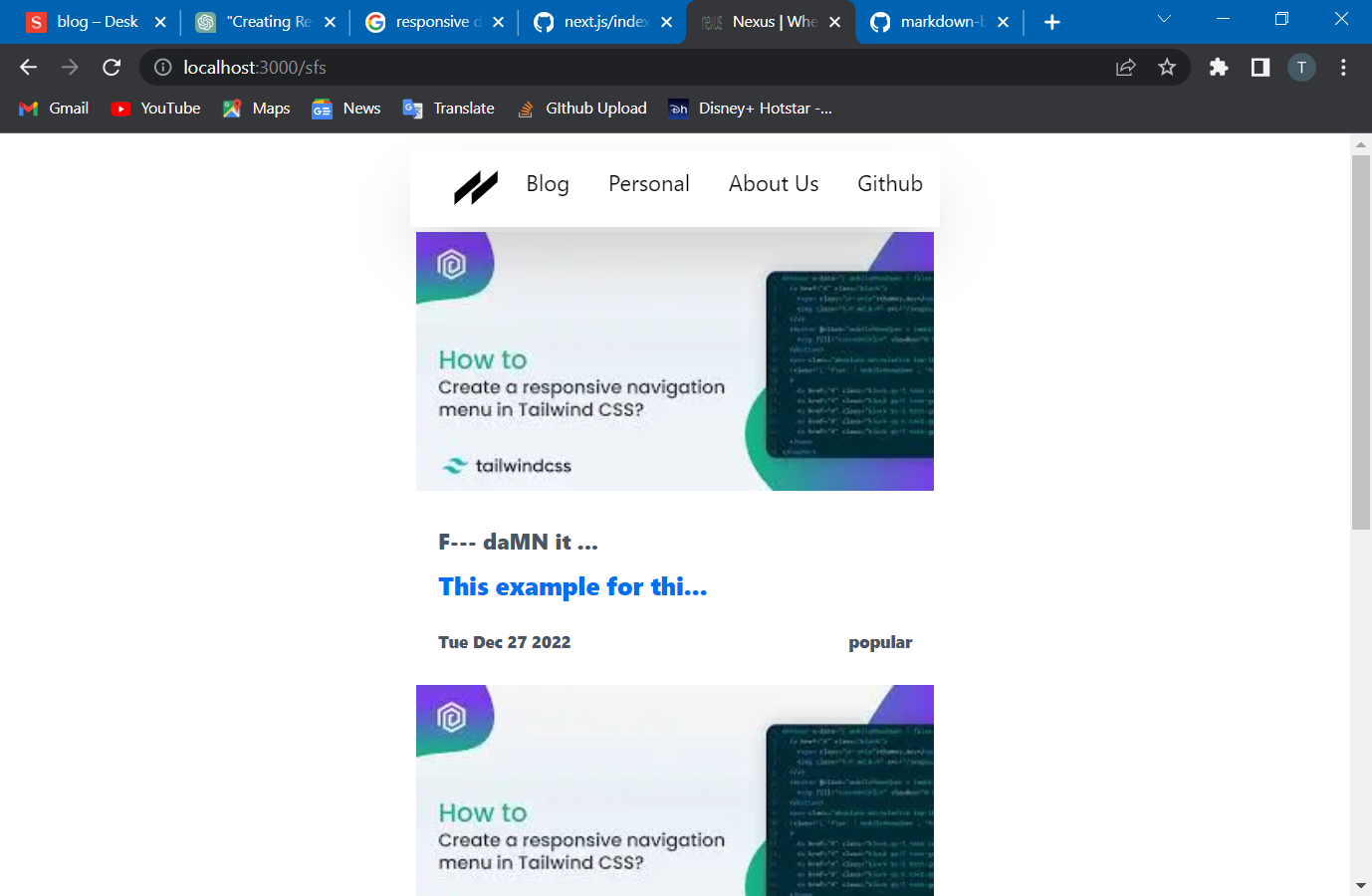This screenshot has width=1372, height=896.
Task: Open Disney+ Hotstar bookmark
Action: 750,109
